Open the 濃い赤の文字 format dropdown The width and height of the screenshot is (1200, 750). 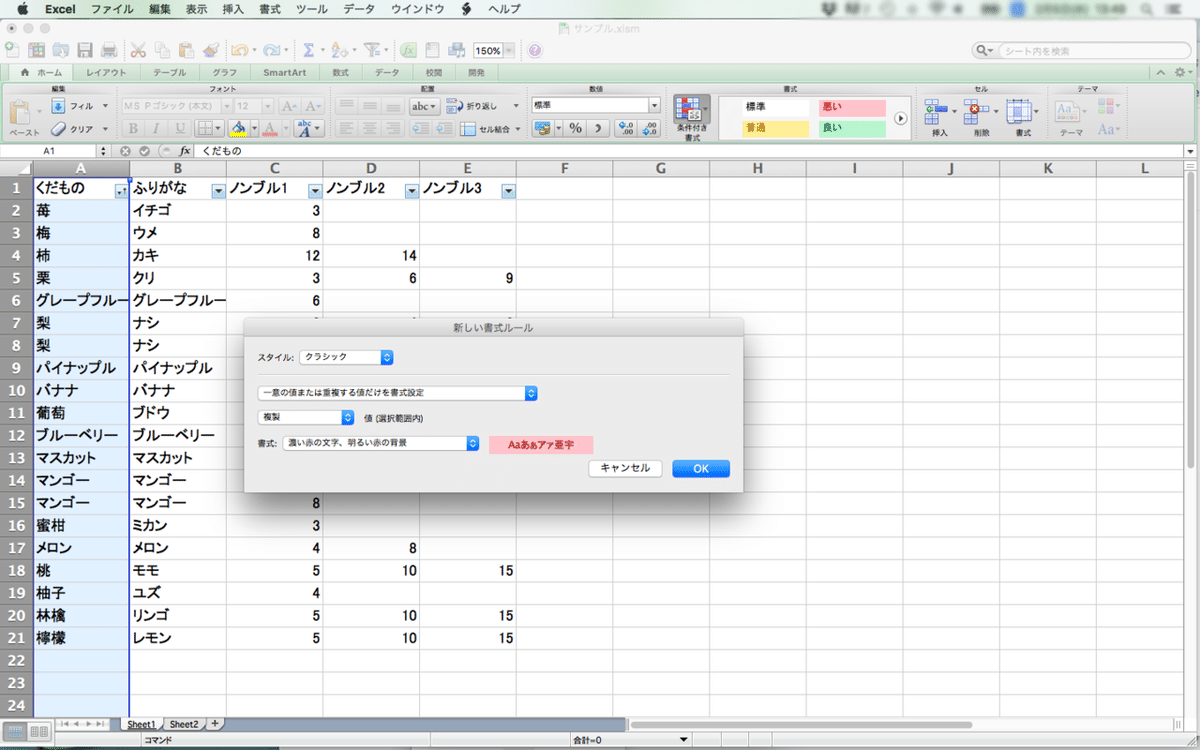click(381, 442)
